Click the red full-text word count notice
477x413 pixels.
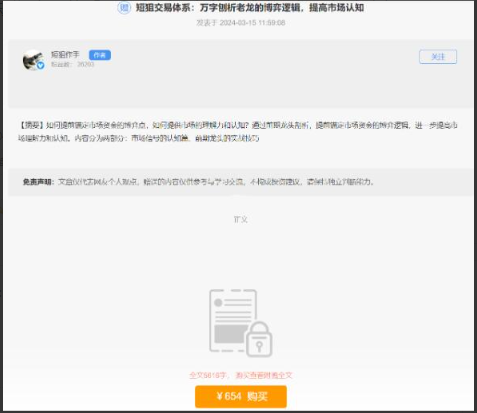pyautogui.click(x=241, y=375)
